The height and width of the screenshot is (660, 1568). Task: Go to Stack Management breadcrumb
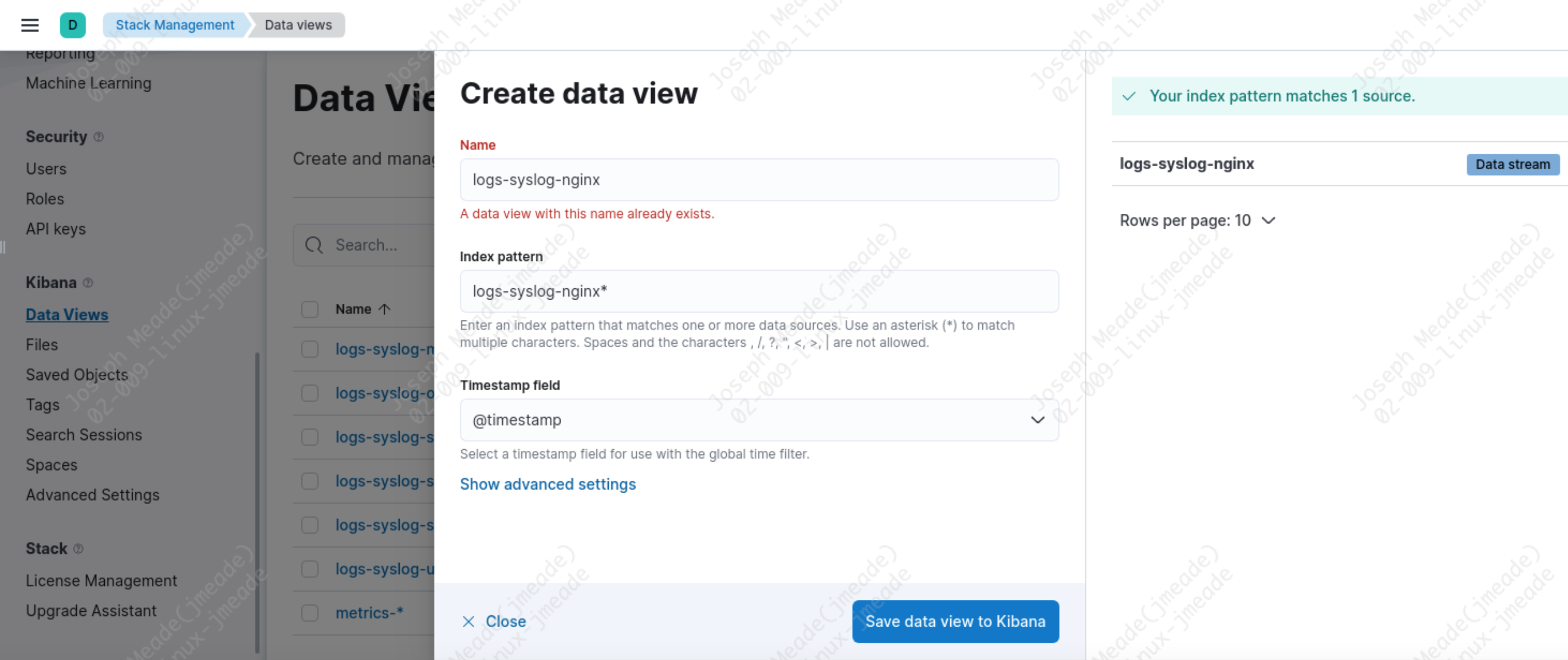pyautogui.click(x=175, y=25)
